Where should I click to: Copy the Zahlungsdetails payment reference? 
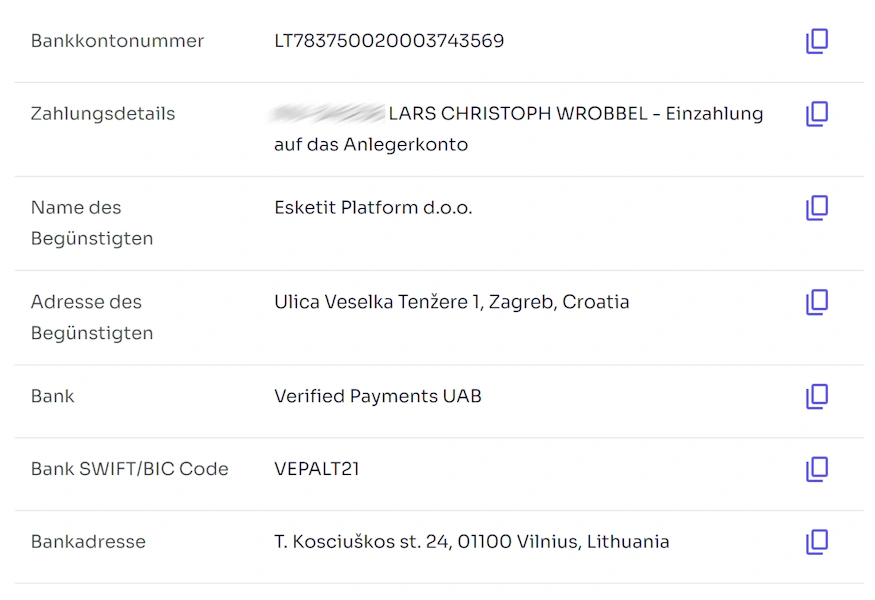tap(817, 114)
